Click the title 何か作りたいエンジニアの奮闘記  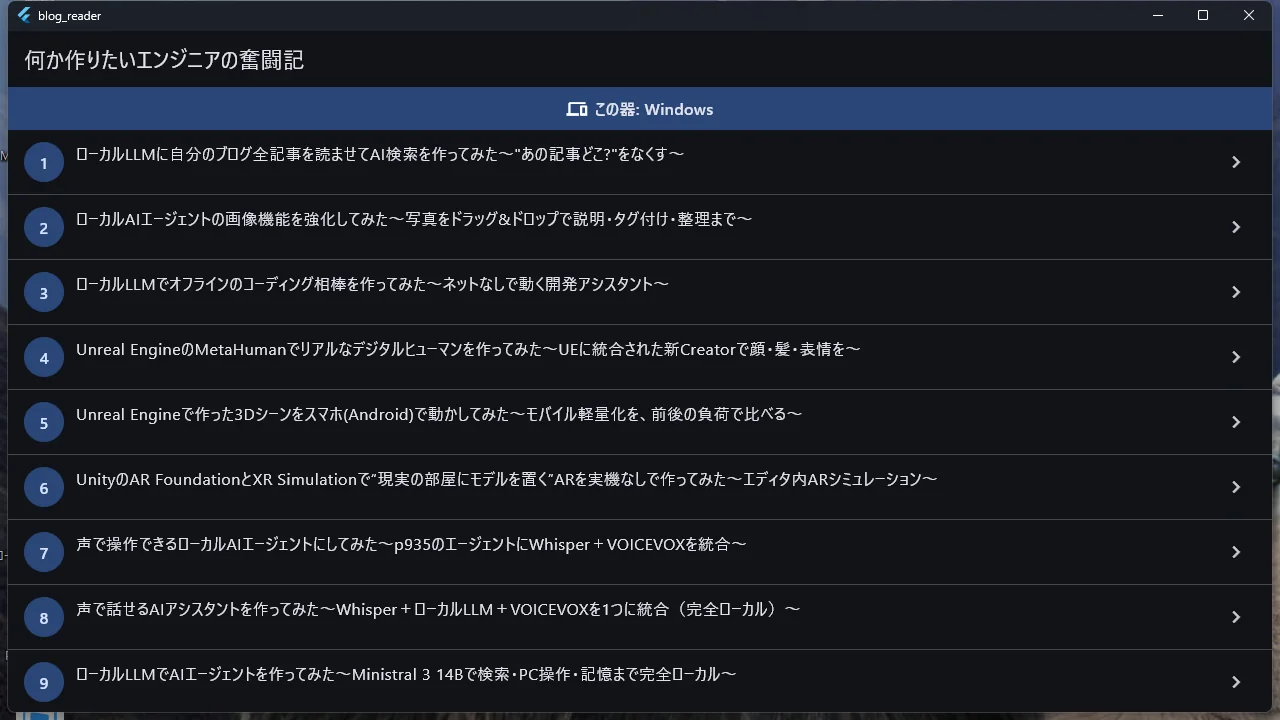point(164,60)
